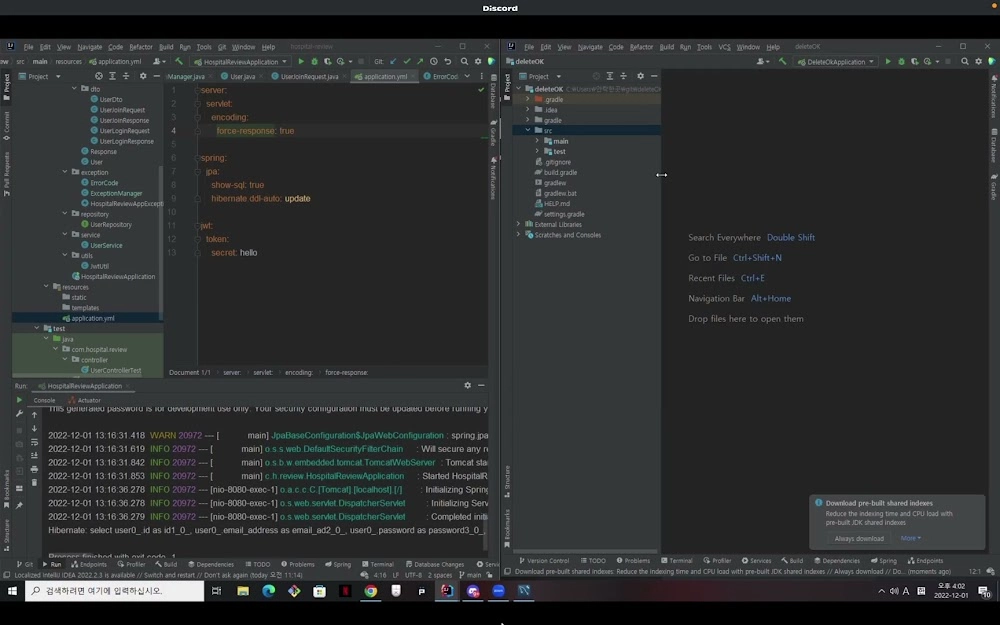1000x625 pixels.
Task: Open Run panel settings gear icon
Action: (x=467, y=385)
